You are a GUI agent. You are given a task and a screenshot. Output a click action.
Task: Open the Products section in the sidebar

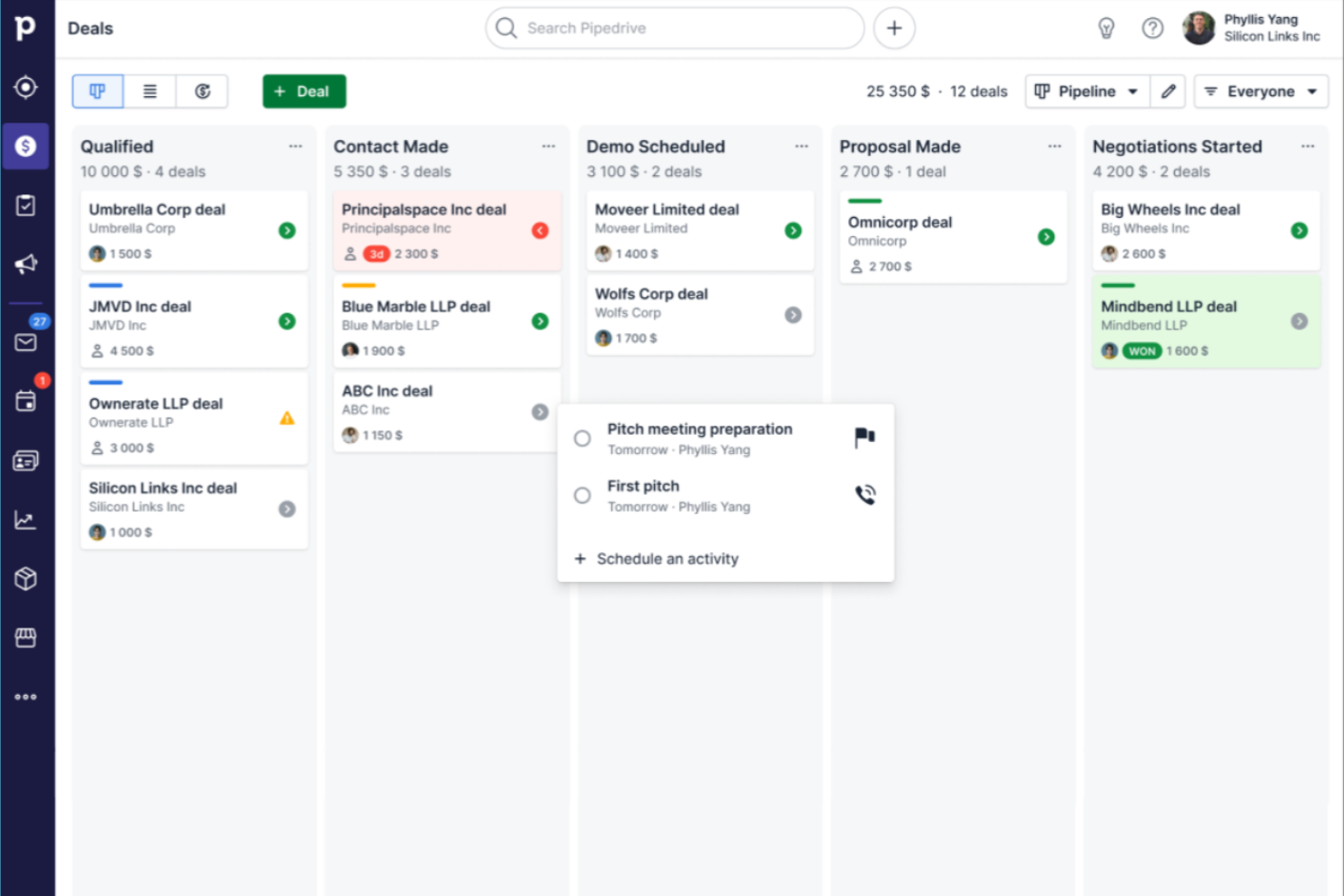pos(26,578)
